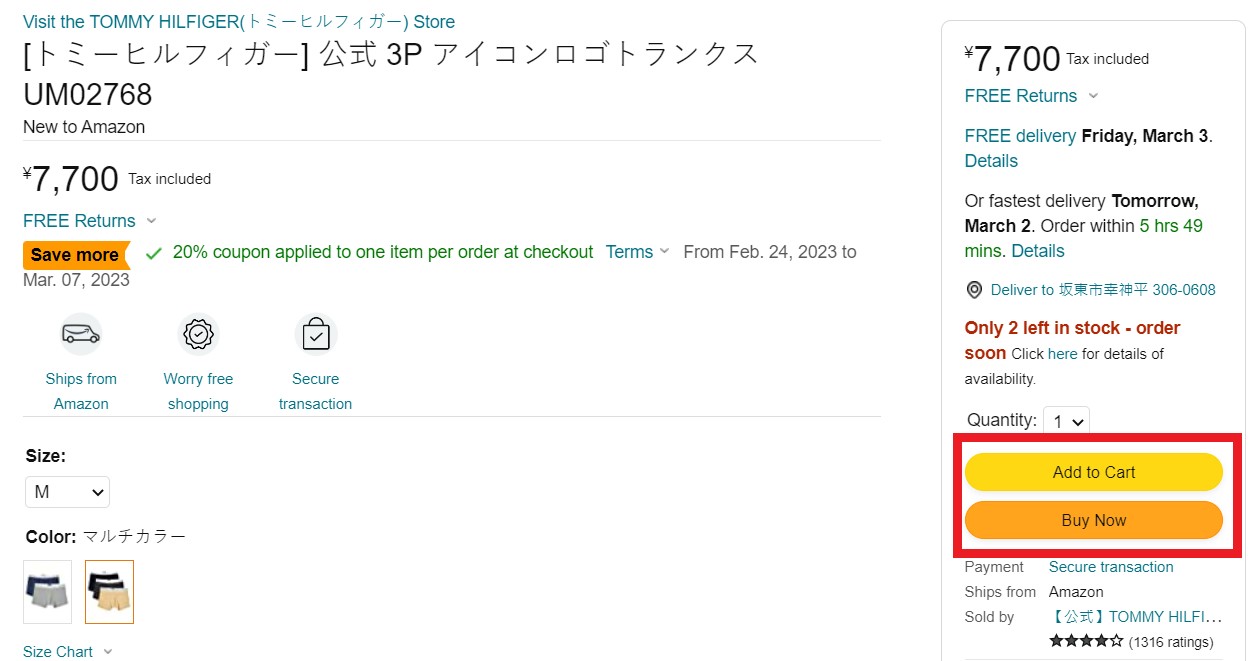
Task: Click the Ships from Amazon truck icon
Action: point(80,334)
